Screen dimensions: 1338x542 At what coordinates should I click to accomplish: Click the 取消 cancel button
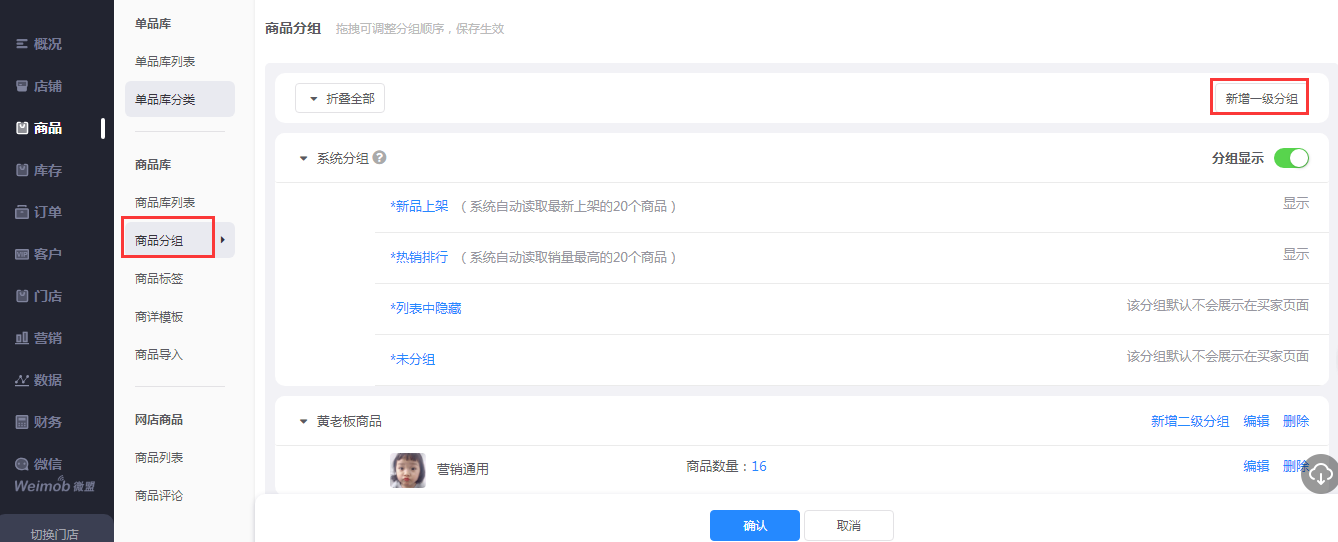[849, 525]
